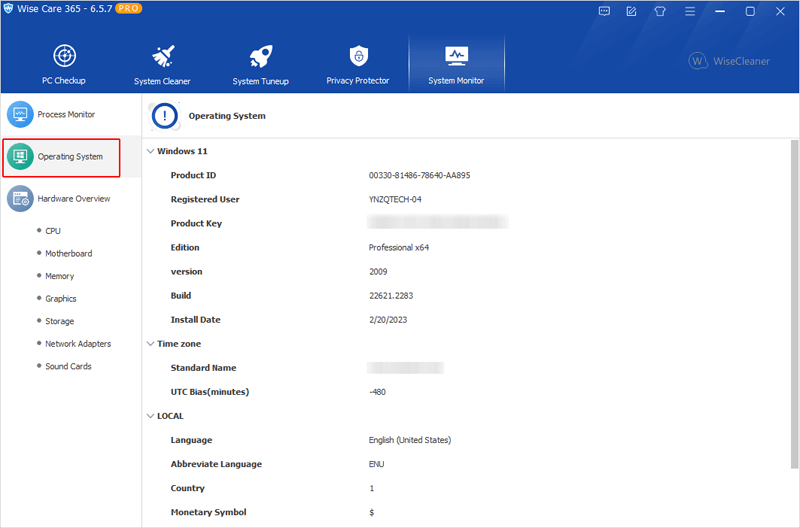Switch to System Cleaner tab label
This screenshot has width=800, height=528.
162,81
